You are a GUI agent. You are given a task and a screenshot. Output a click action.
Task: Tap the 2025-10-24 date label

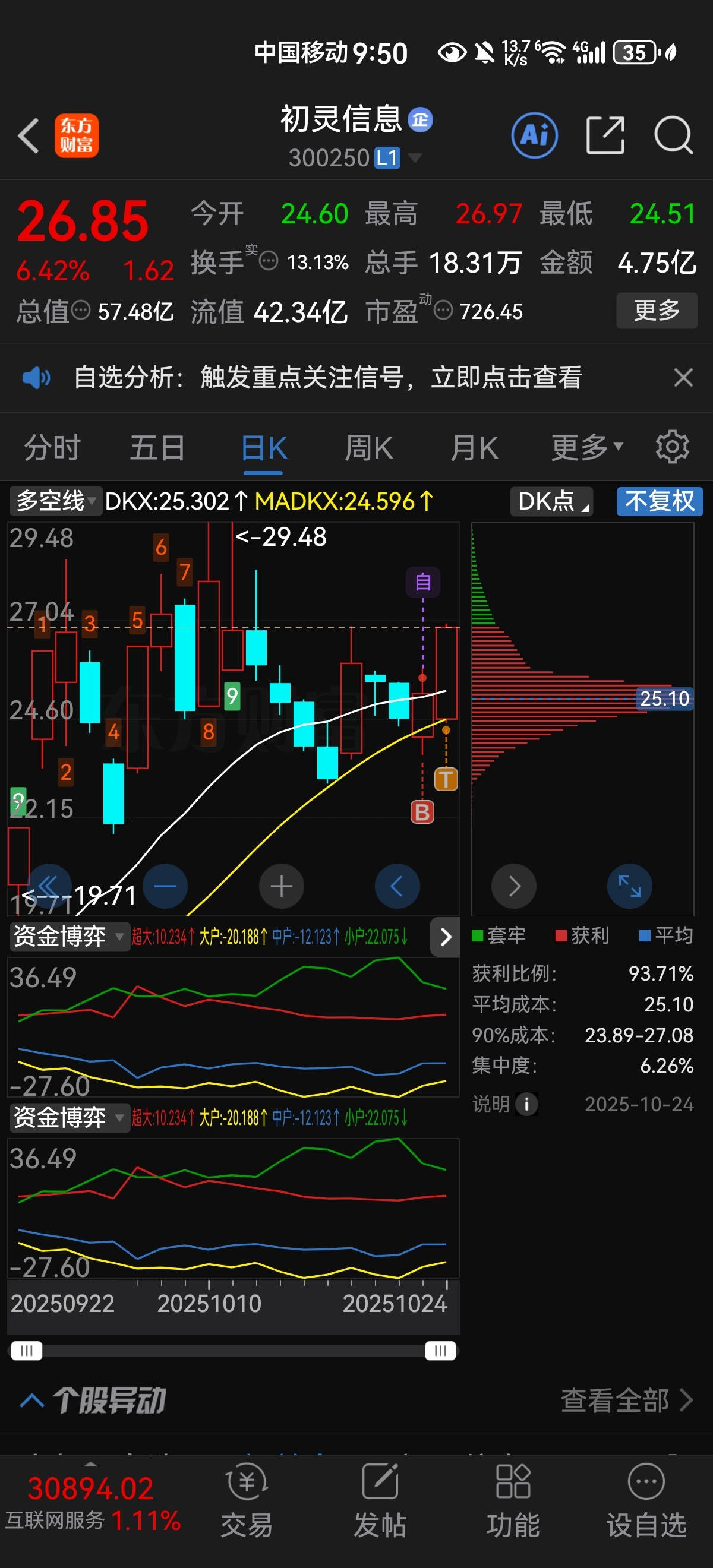tap(639, 1104)
